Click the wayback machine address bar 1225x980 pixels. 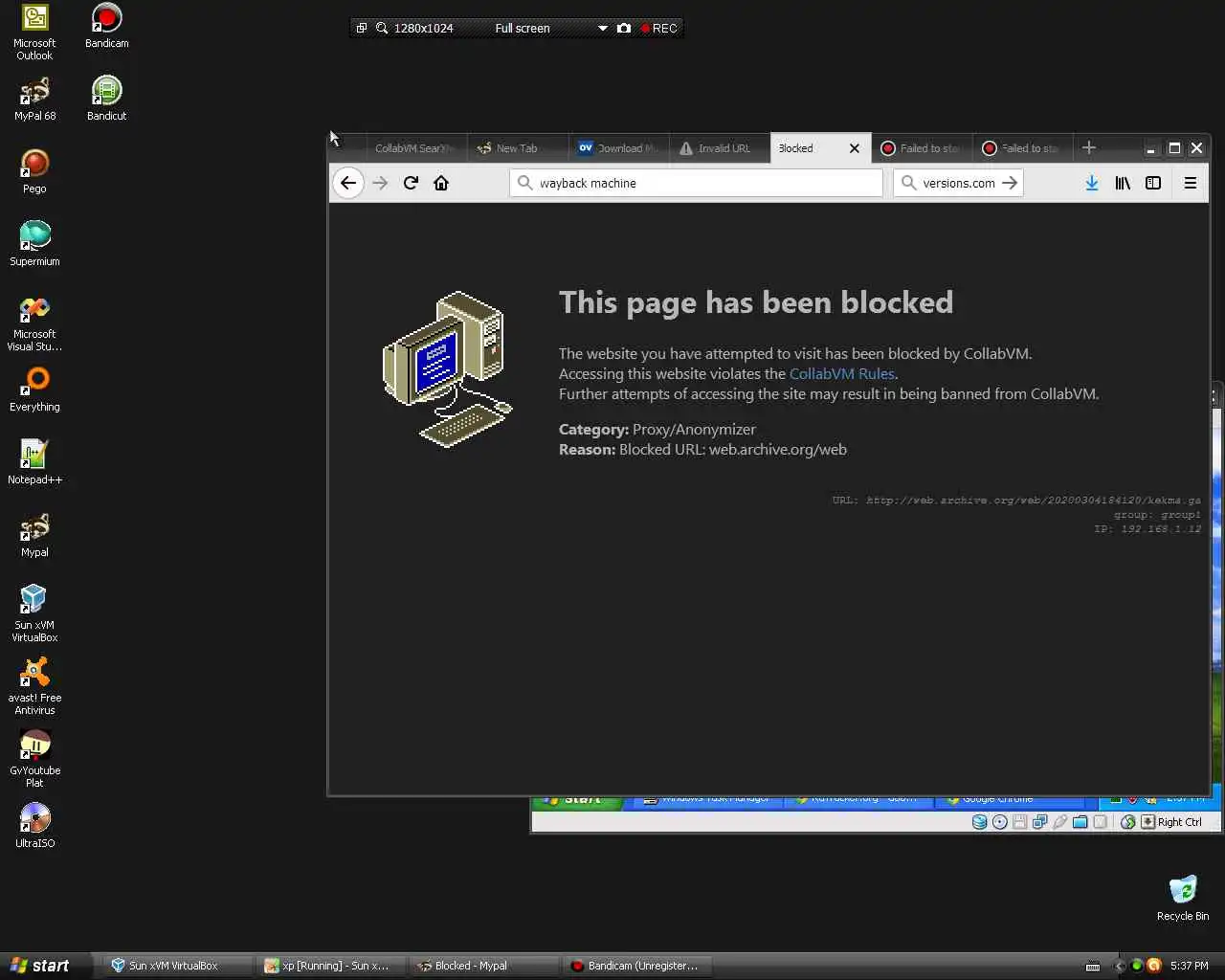696,183
